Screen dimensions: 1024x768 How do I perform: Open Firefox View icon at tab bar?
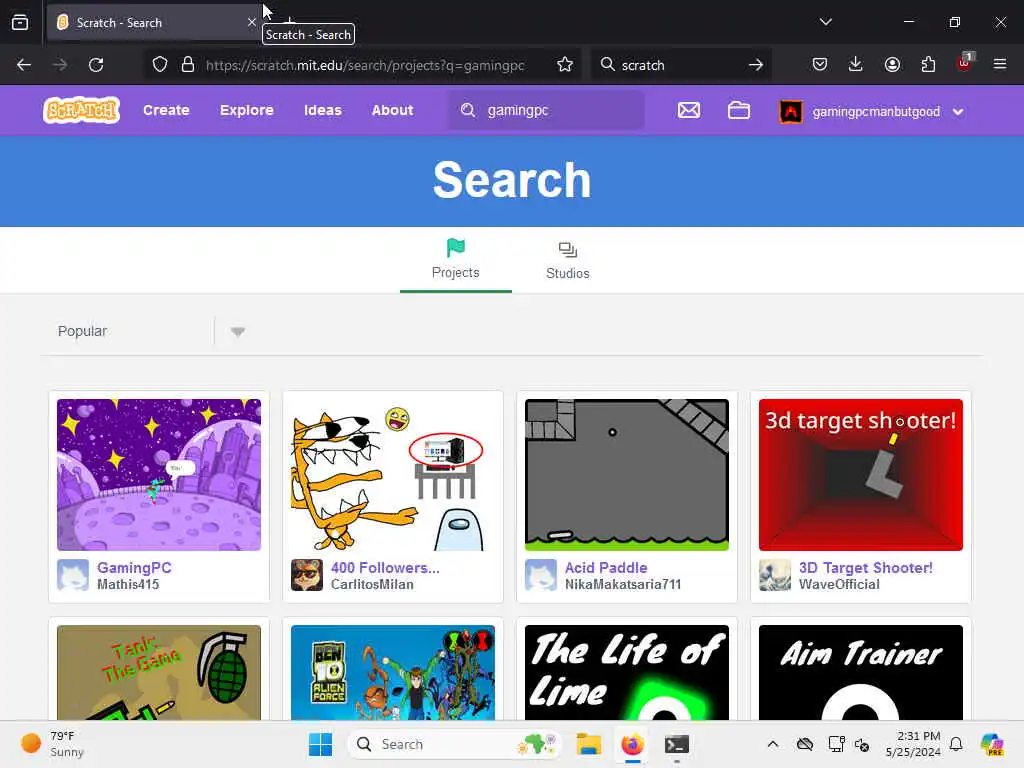(20, 22)
